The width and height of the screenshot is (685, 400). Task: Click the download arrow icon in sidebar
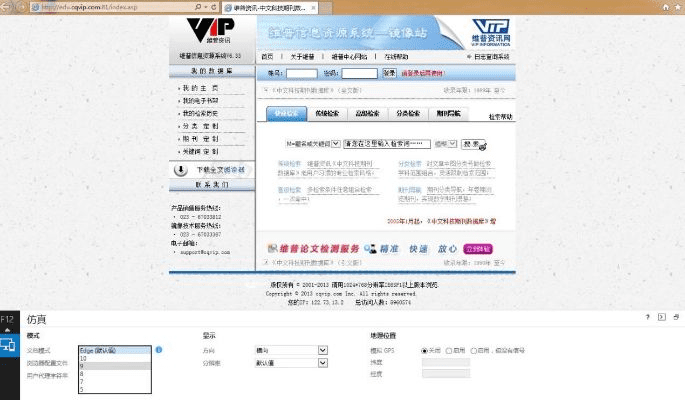pyautogui.click(x=181, y=170)
